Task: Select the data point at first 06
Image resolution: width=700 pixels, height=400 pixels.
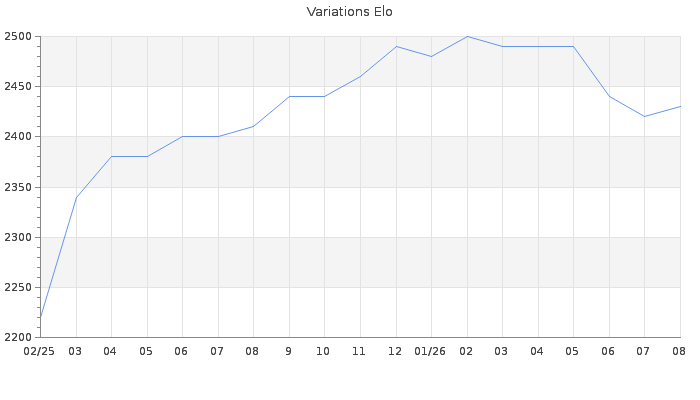Action: (183, 137)
